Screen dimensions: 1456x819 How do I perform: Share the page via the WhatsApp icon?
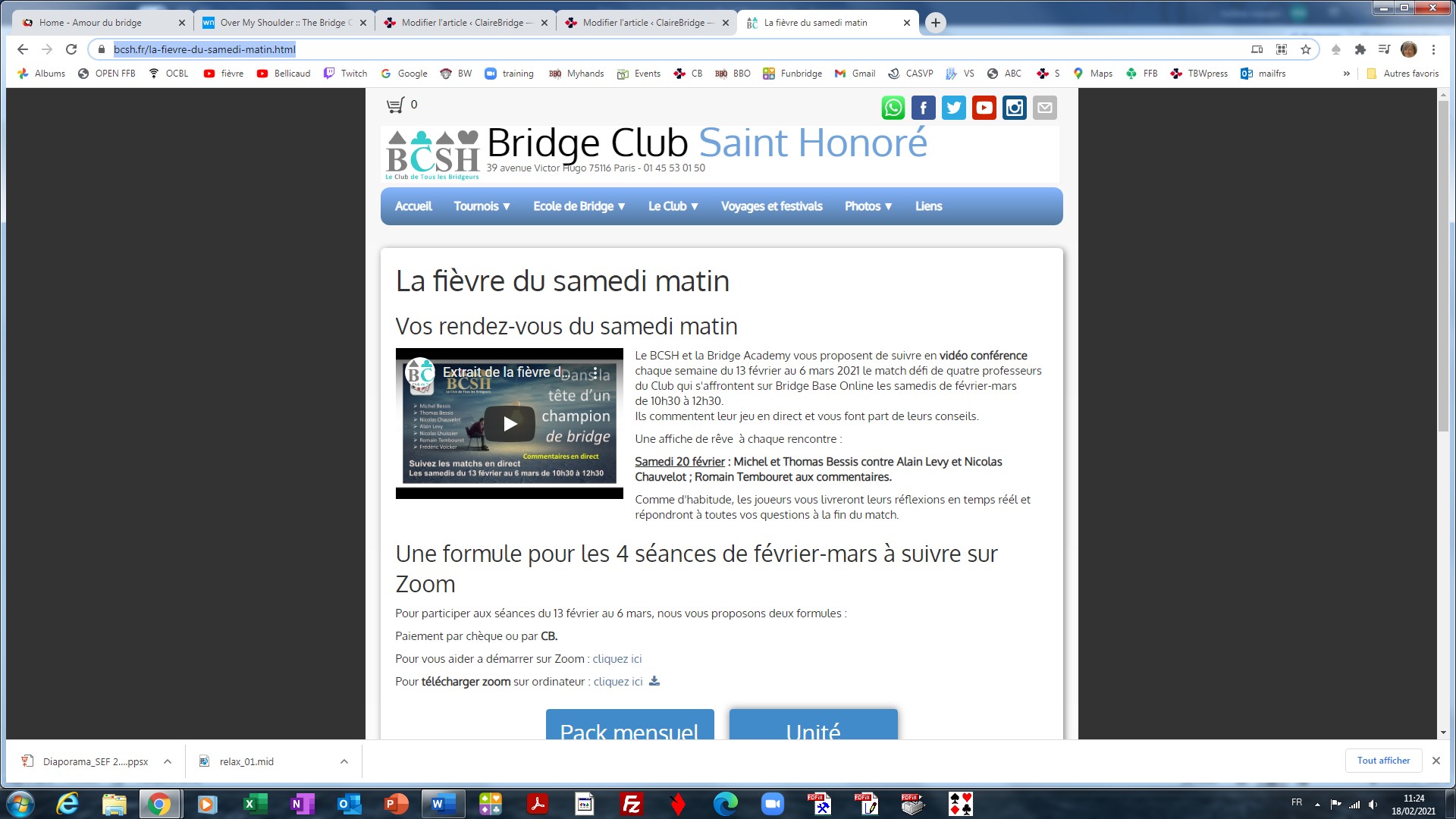pos(893,108)
